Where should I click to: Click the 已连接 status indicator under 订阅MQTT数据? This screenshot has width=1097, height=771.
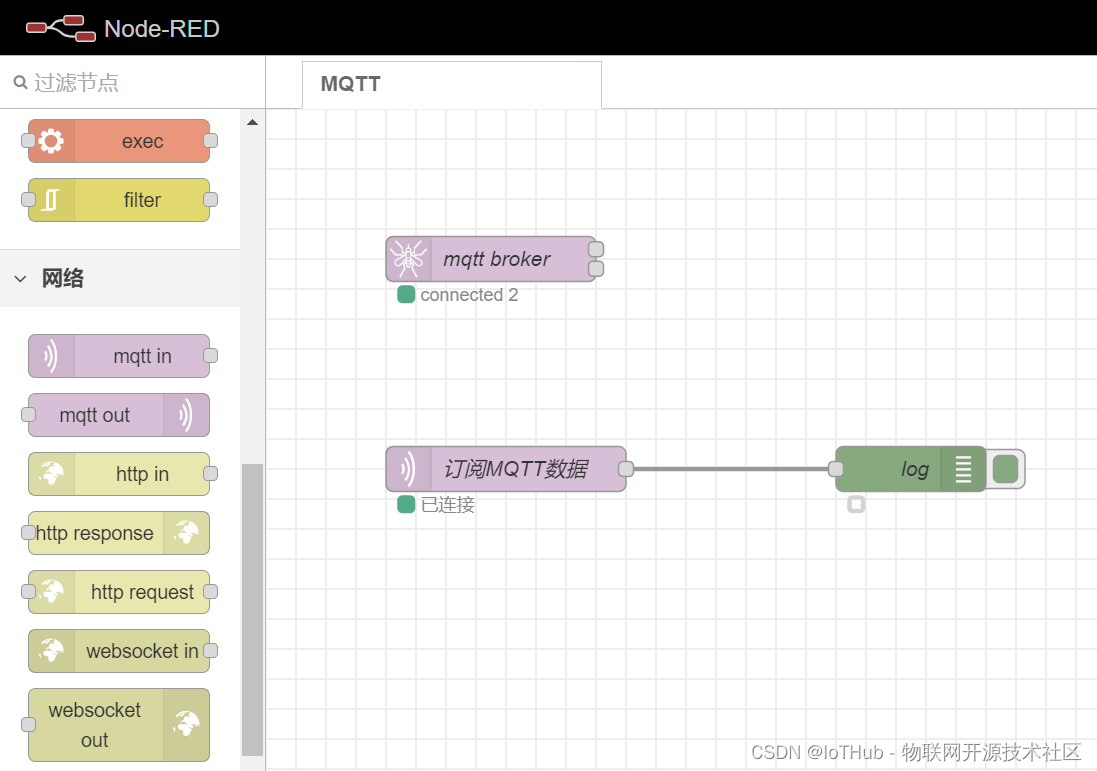(x=406, y=505)
